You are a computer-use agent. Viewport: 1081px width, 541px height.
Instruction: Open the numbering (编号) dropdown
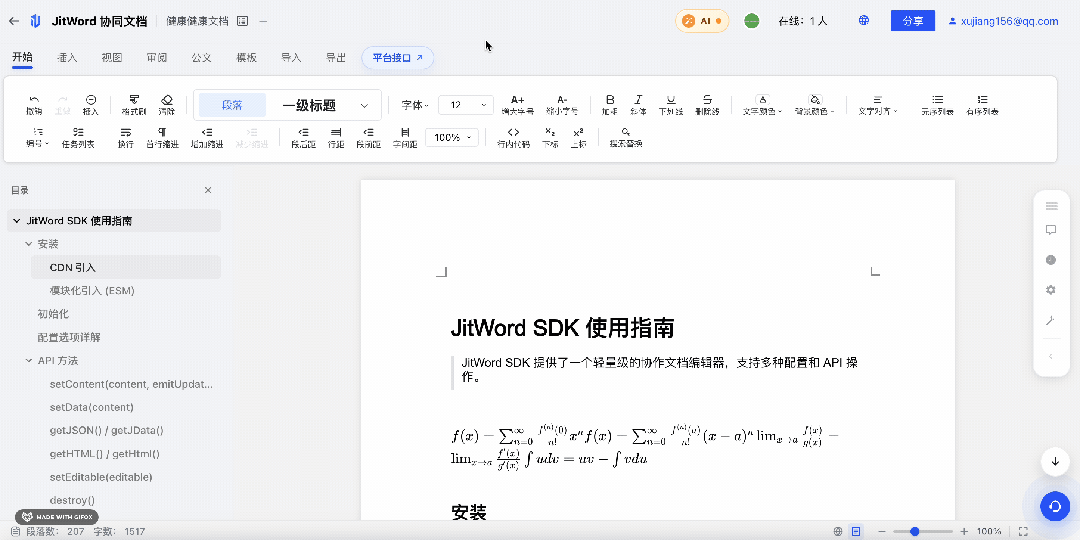[37, 137]
